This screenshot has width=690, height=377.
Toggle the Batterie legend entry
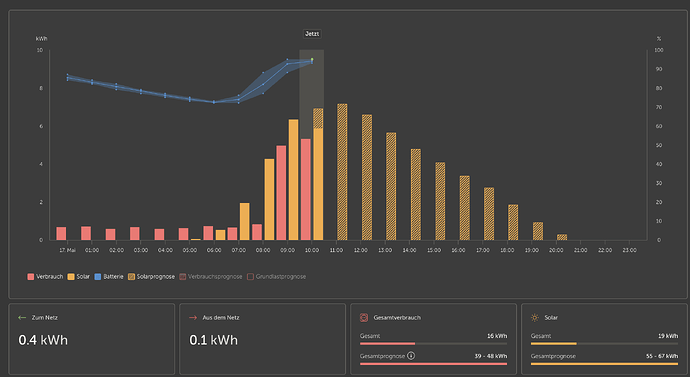pyautogui.click(x=109, y=277)
